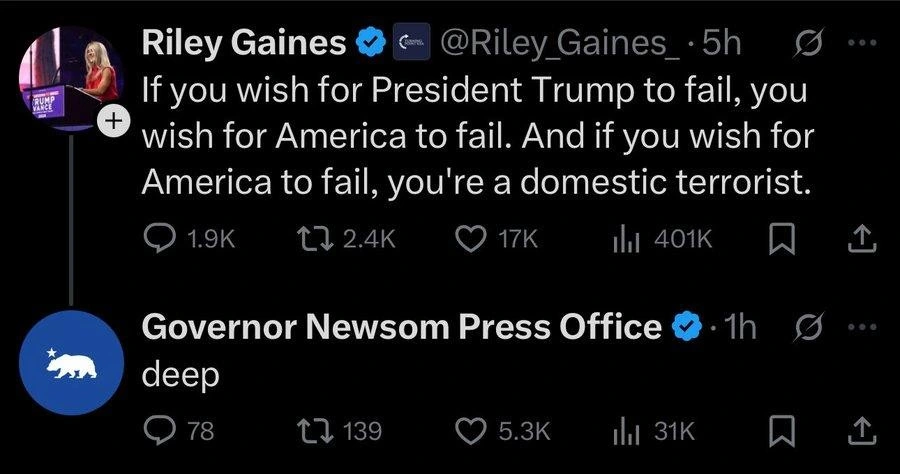
Task: Like the Governor Newsom Press Office reply
Action: coord(470,431)
